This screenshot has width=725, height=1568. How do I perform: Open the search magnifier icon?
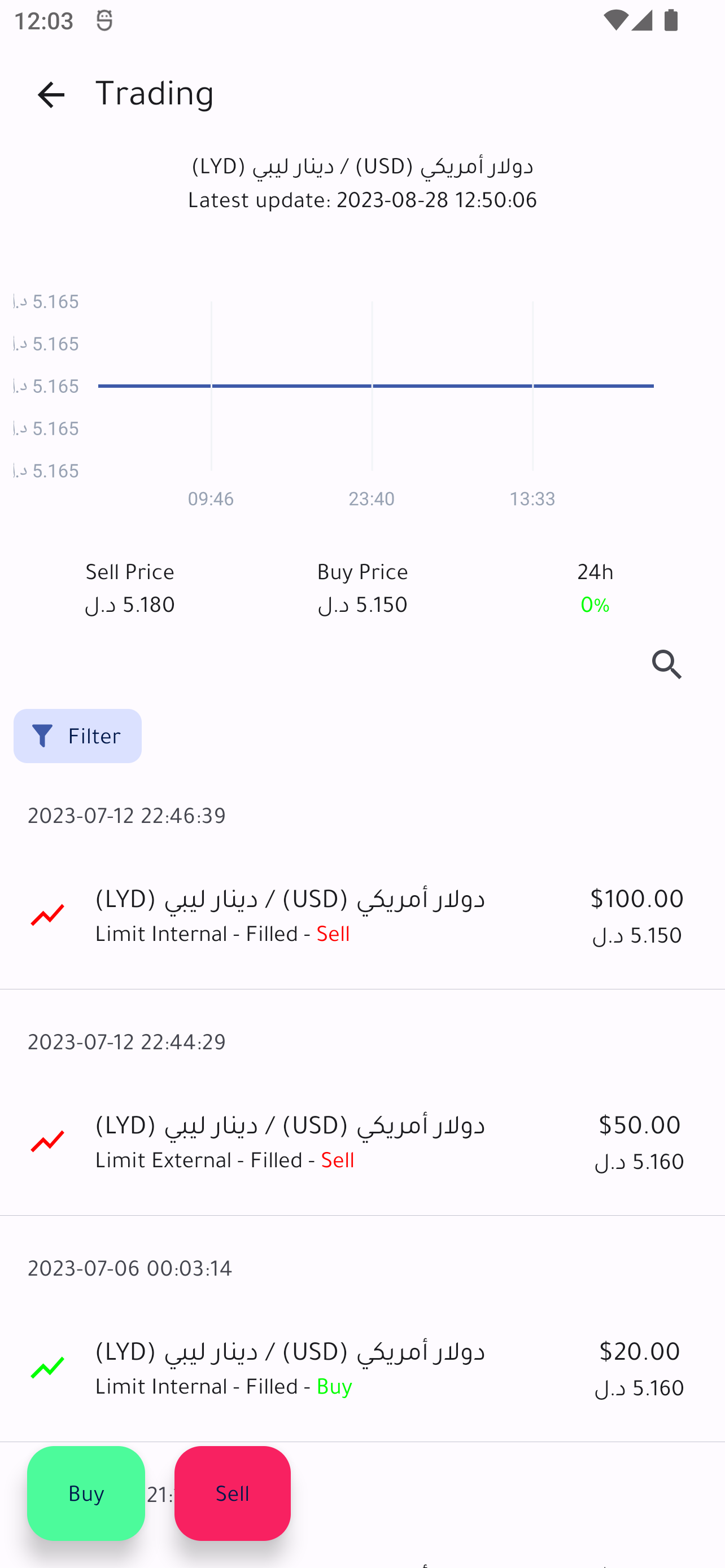point(667,664)
